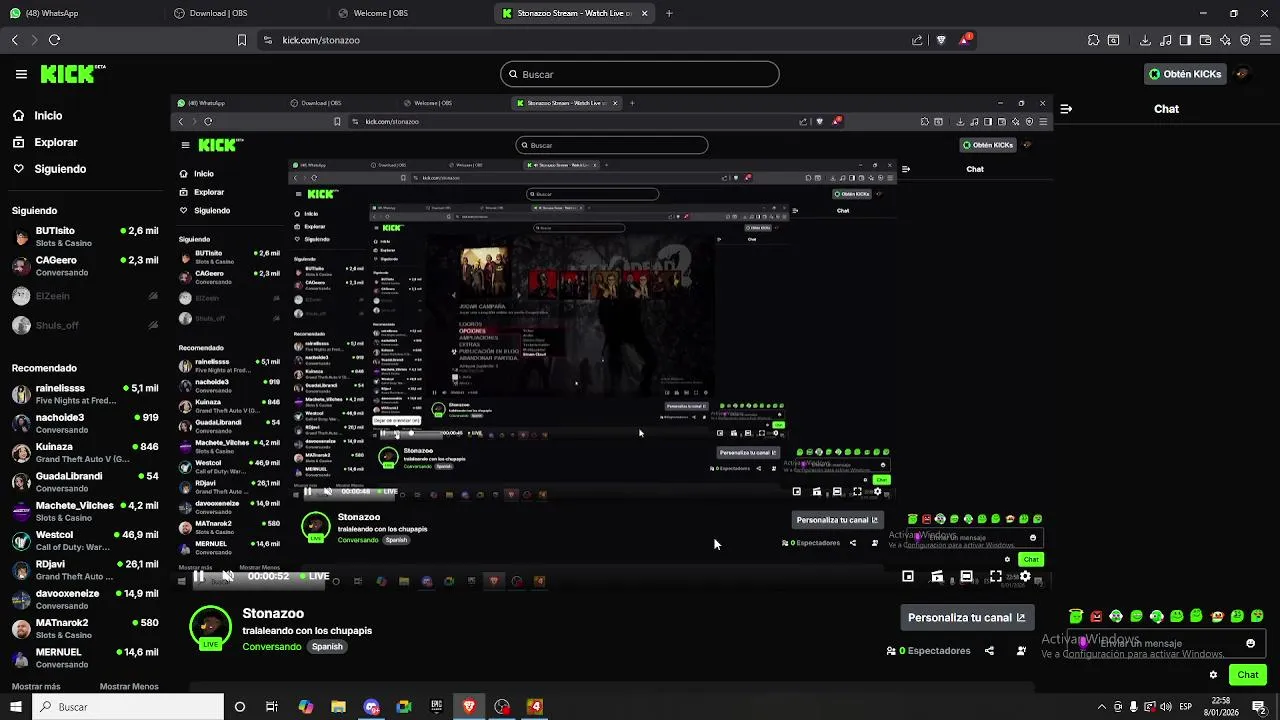Click Stonazoo channel avatar
The width and height of the screenshot is (1280, 720).
[210, 626]
